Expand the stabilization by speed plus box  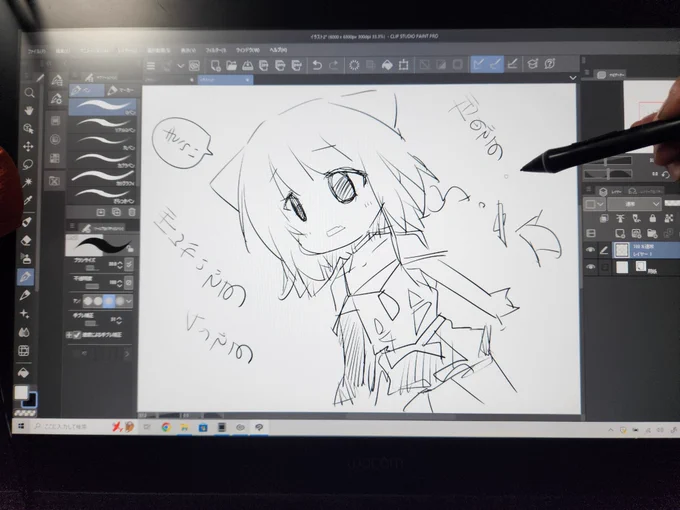pyautogui.click(x=69, y=335)
